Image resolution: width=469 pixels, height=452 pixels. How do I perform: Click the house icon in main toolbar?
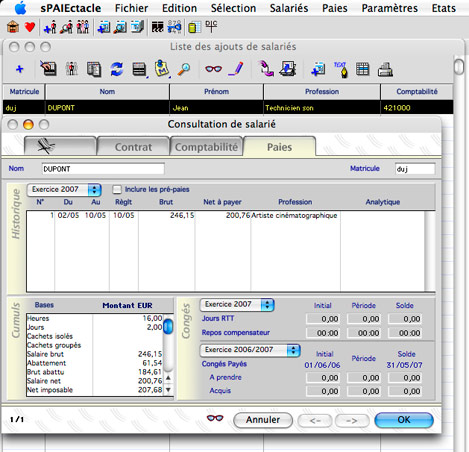13,27
